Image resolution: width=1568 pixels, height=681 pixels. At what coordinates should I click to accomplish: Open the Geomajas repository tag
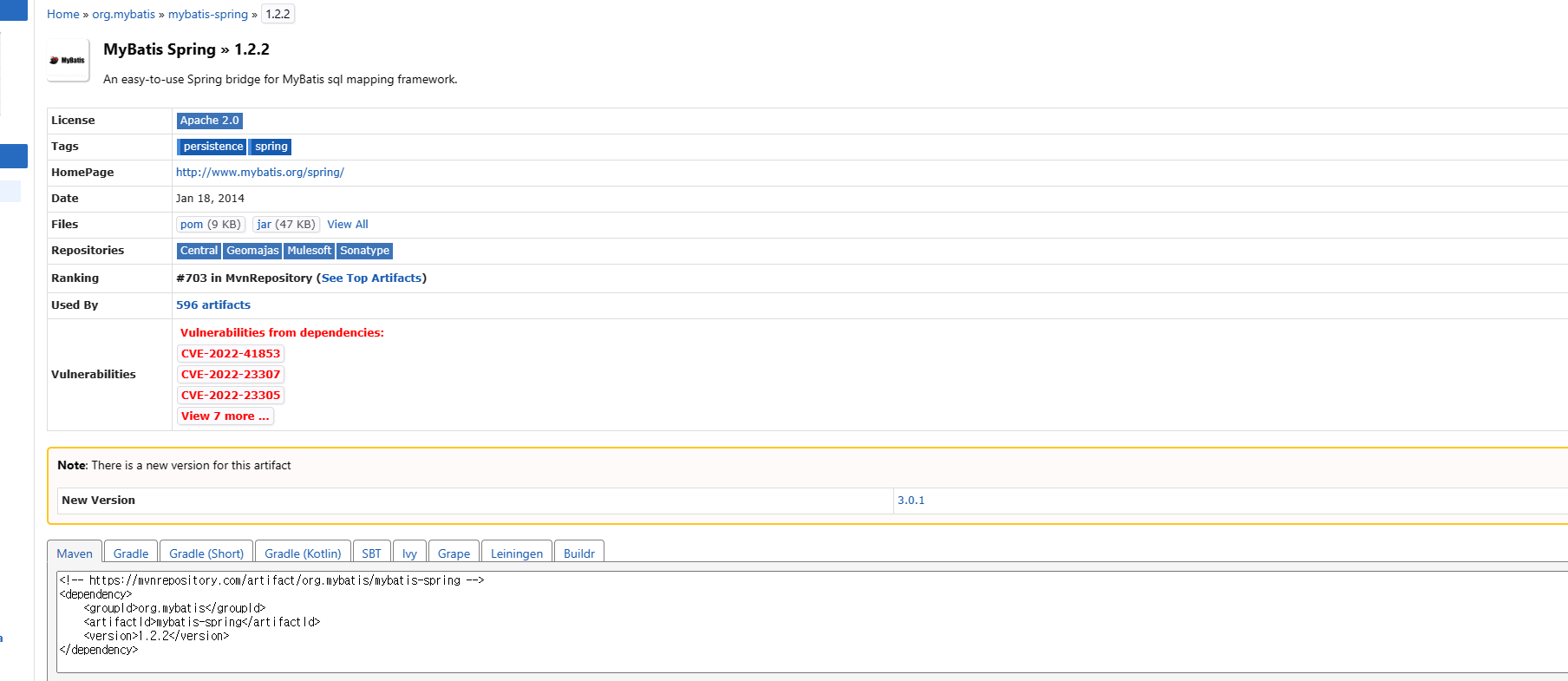252,251
